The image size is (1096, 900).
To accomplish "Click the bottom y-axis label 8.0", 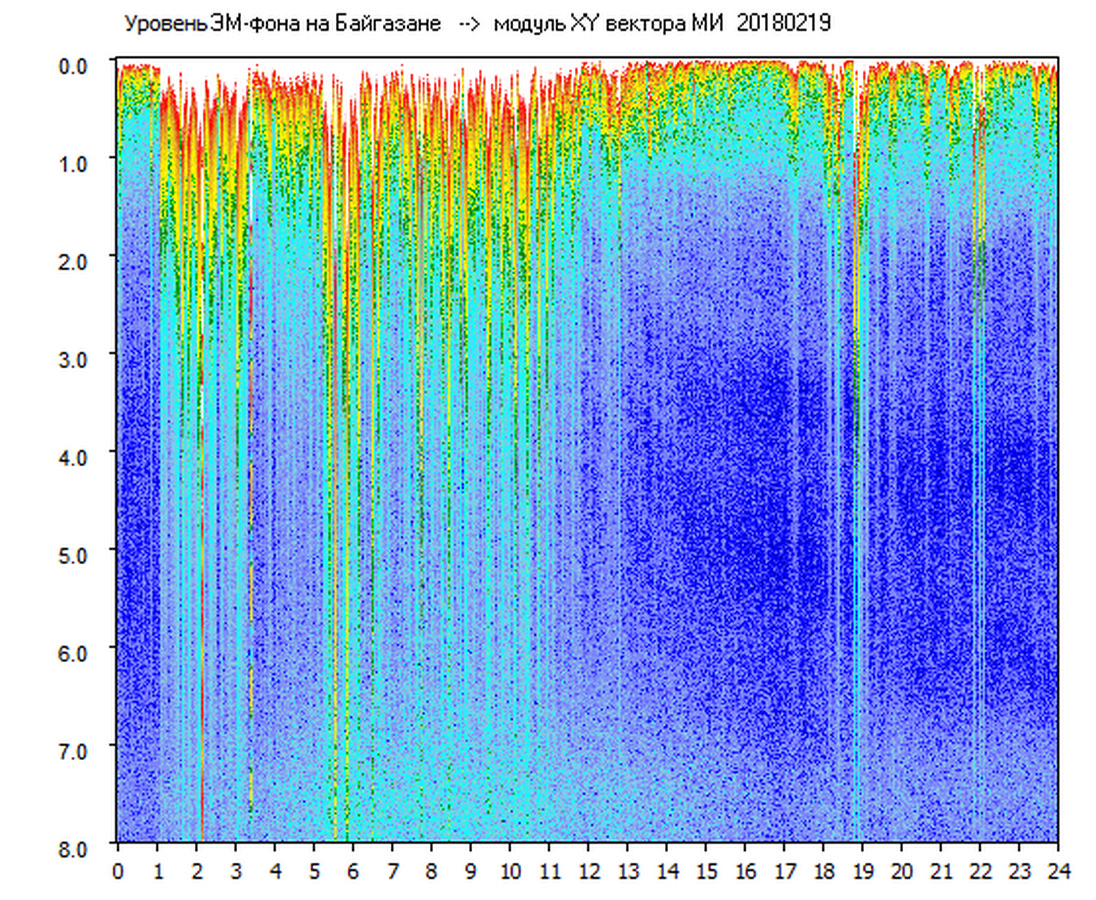I will (74, 846).
